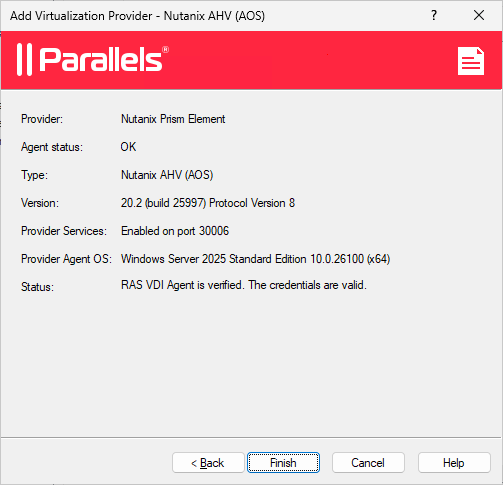This screenshot has height=485, width=503.
Task: Open context help with the question mark
Action: (434, 15)
